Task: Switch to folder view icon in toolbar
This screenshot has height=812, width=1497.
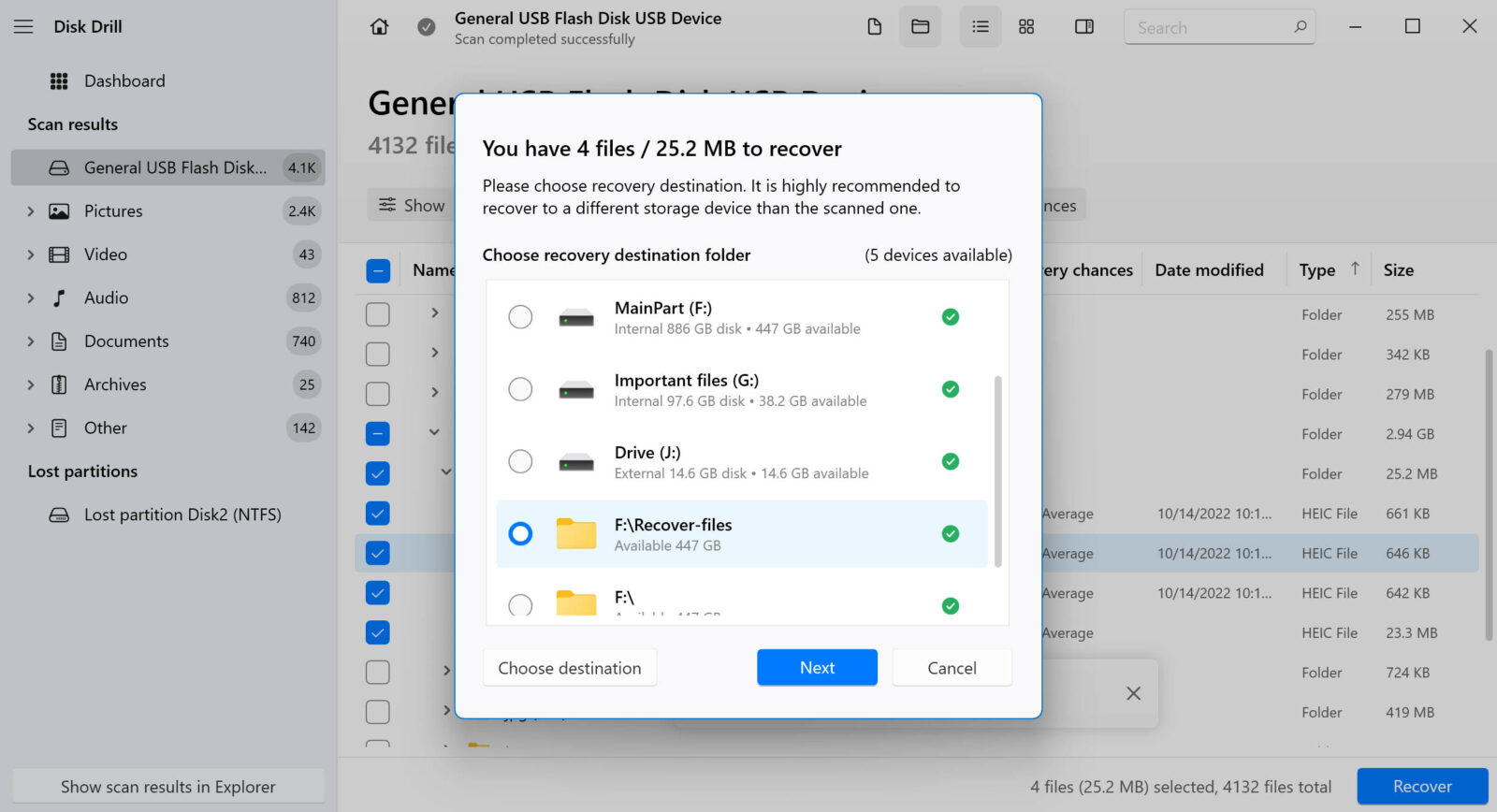Action: point(920,27)
